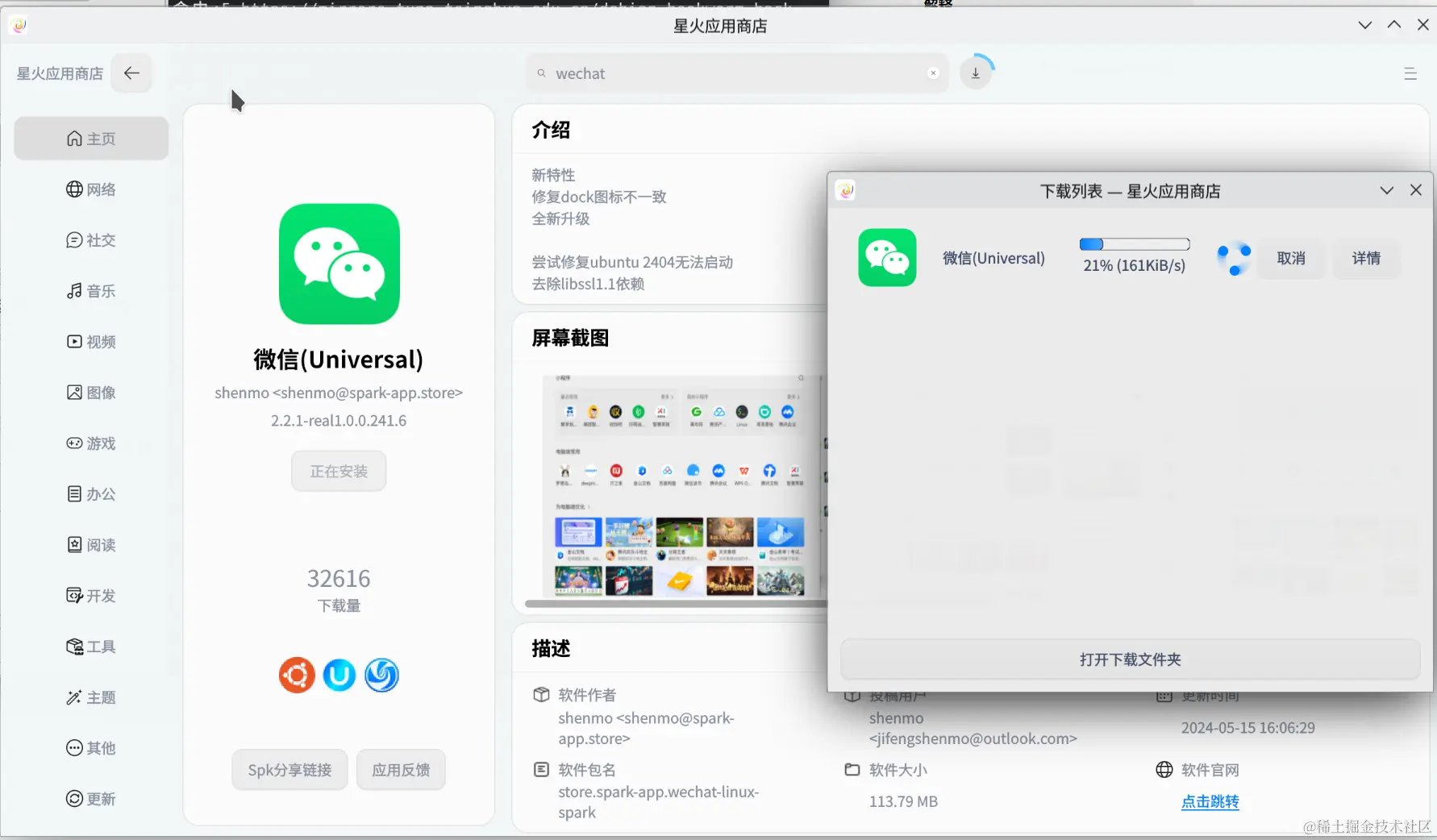Click the wechat search field
1437x840 pixels.
[x=737, y=73]
